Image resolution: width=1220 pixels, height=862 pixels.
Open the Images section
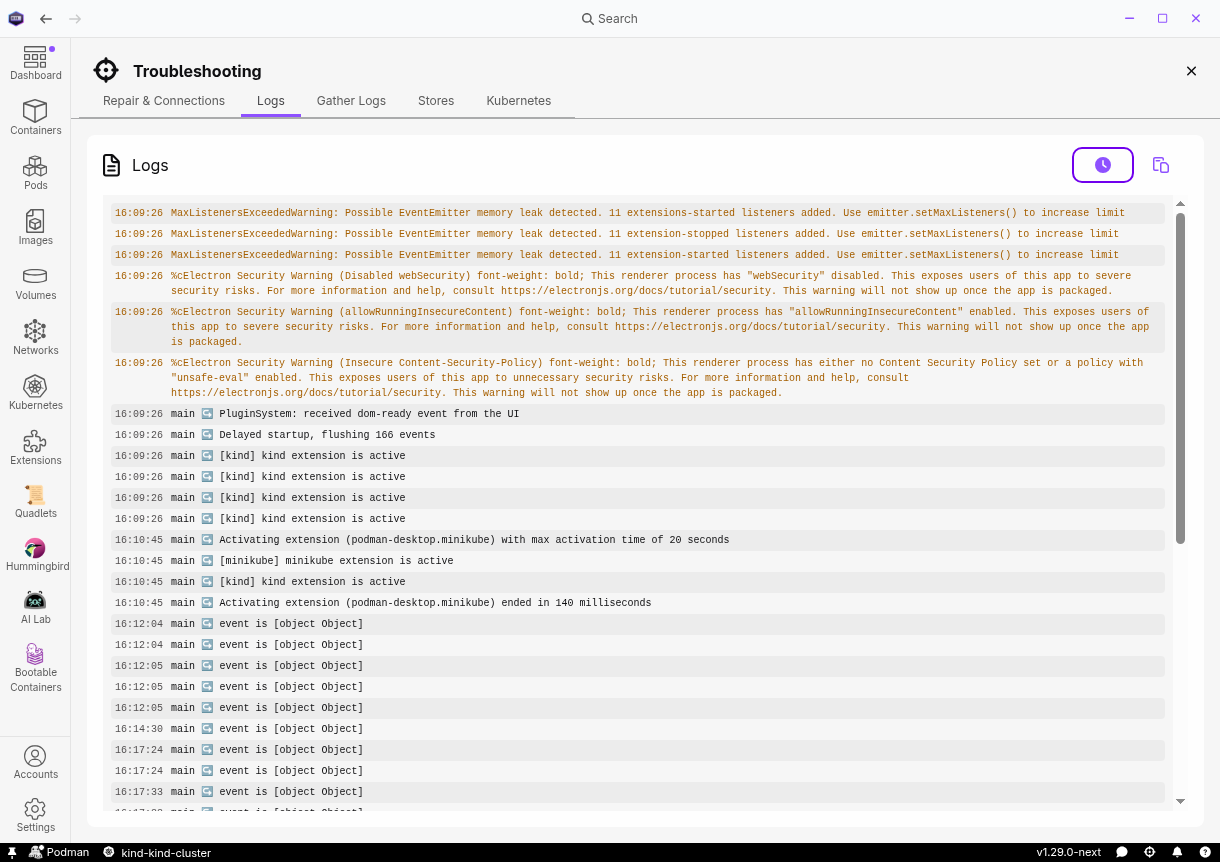(35, 228)
